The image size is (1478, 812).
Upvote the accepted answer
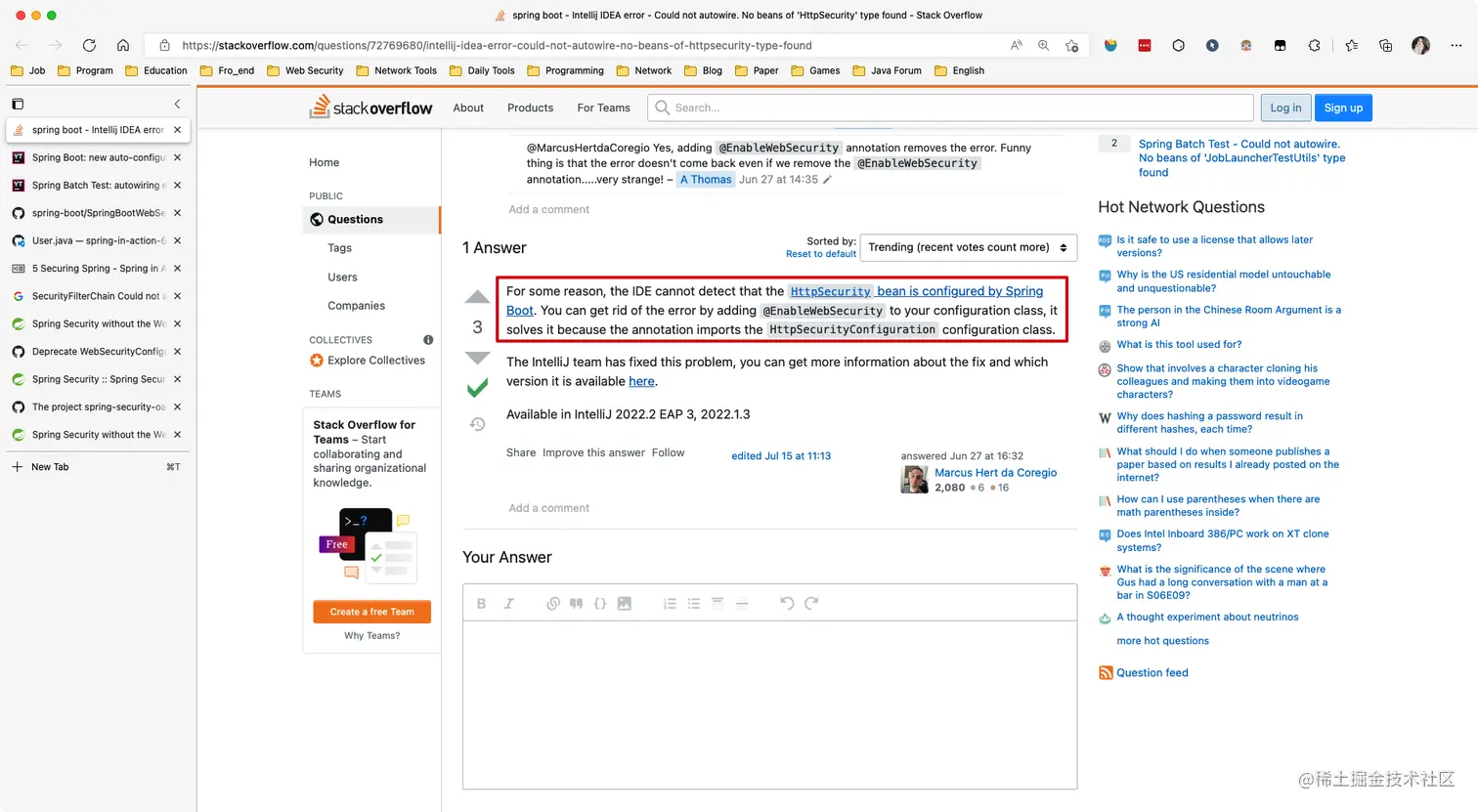point(477,295)
